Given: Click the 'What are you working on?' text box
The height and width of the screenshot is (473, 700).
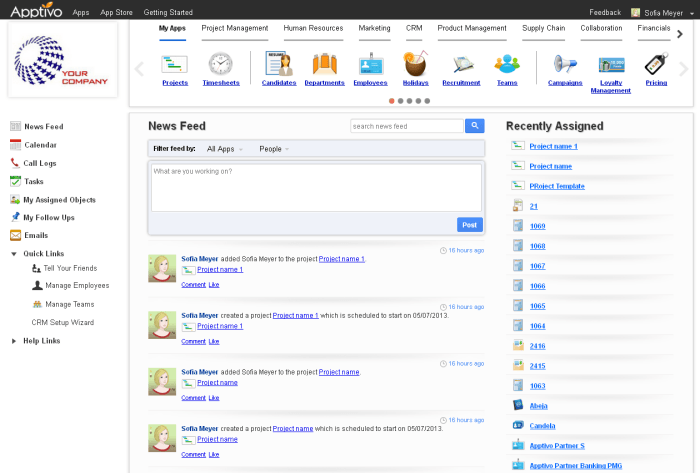Looking at the screenshot, I should point(316,187).
